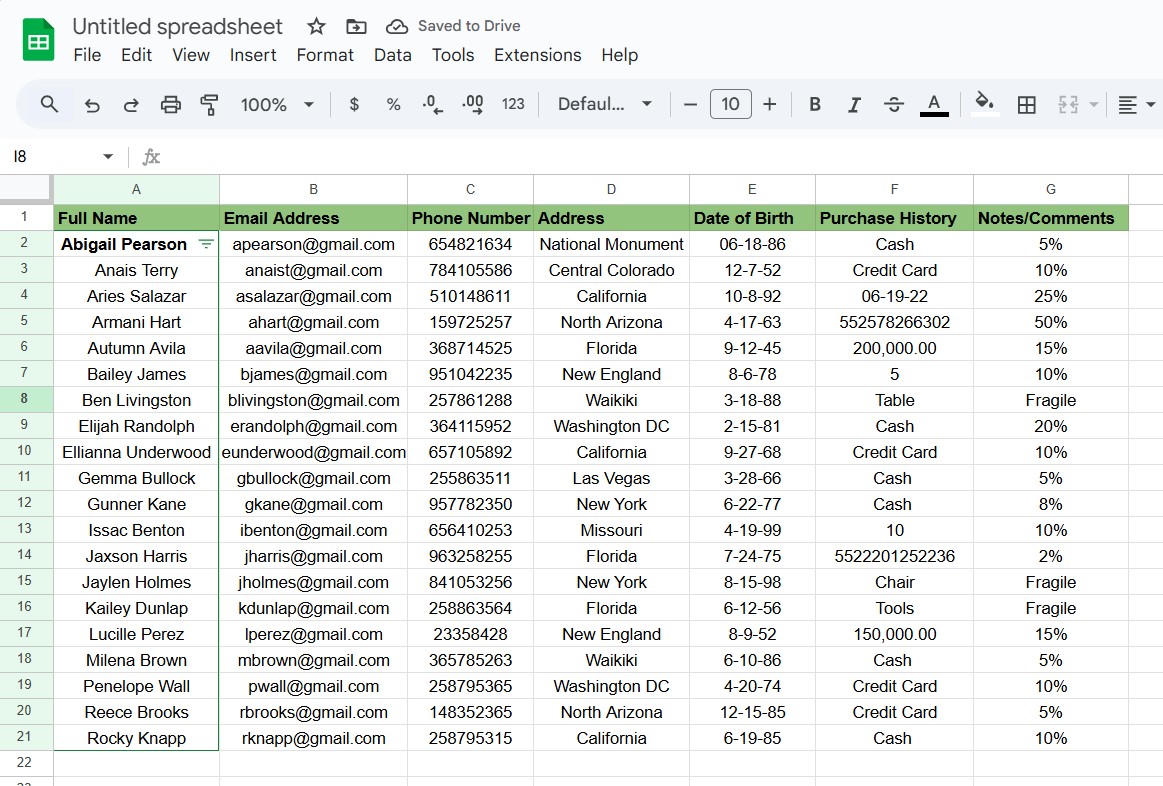The height and width of the screenshot is (786, 1163).
Task: Open the File menu
Action: (x=87, y=55)
